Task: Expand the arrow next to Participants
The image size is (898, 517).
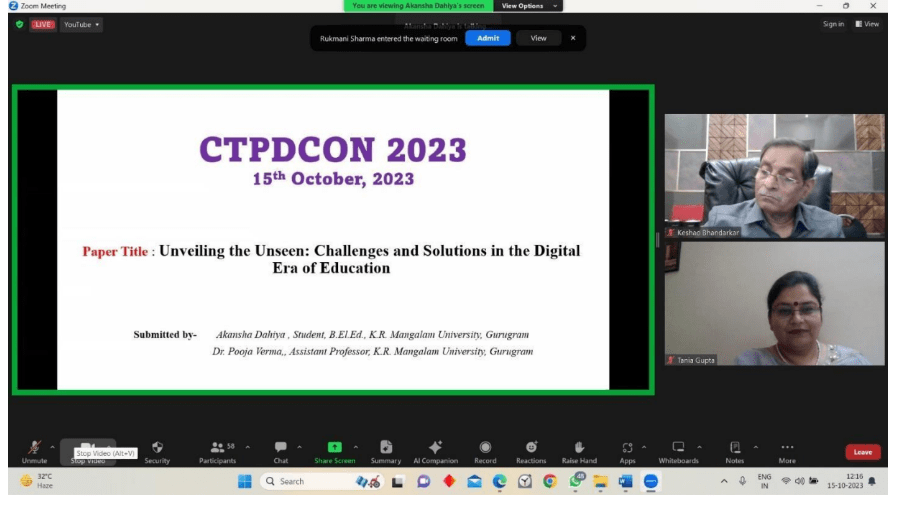Action: point(248,447)
